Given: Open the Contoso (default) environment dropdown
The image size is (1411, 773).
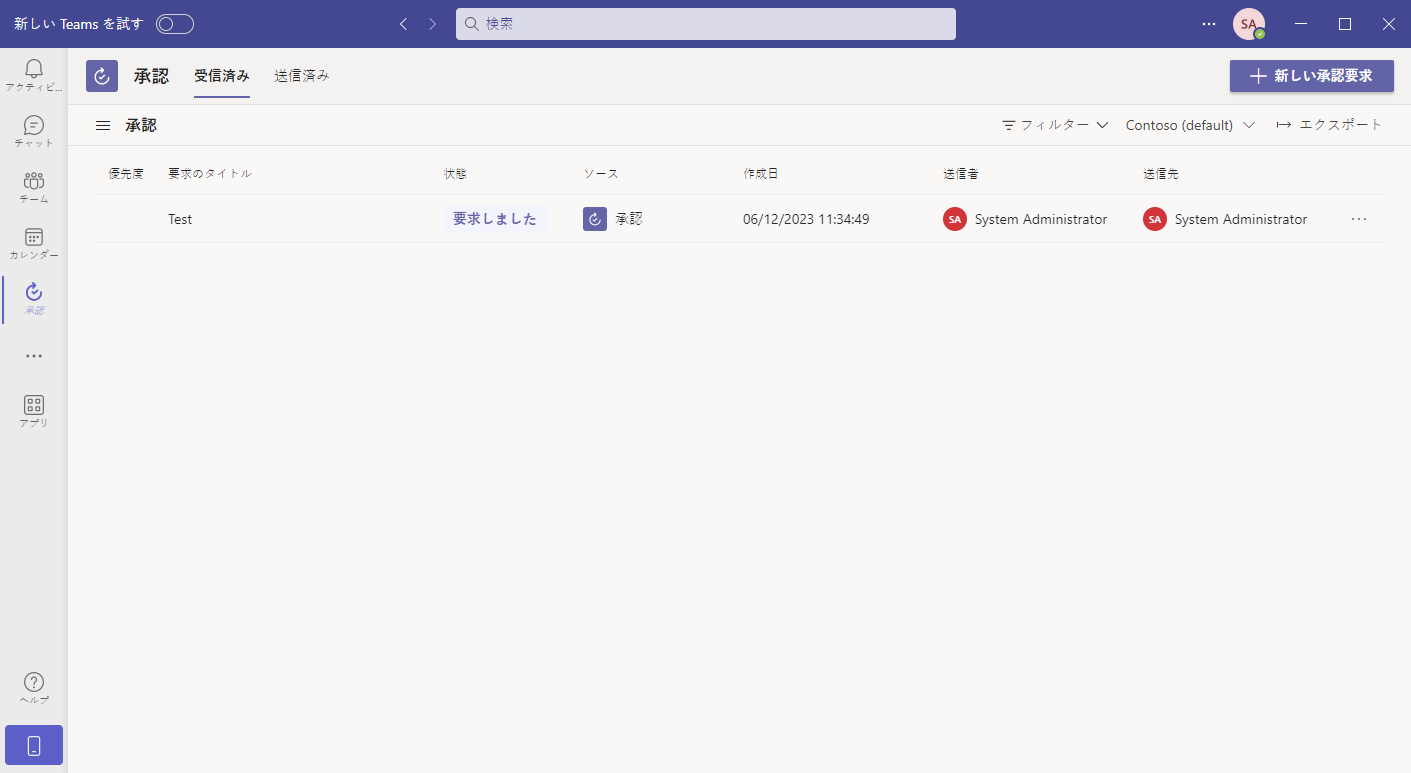Looking at the screenshot, I should [x=1190, y=125].
